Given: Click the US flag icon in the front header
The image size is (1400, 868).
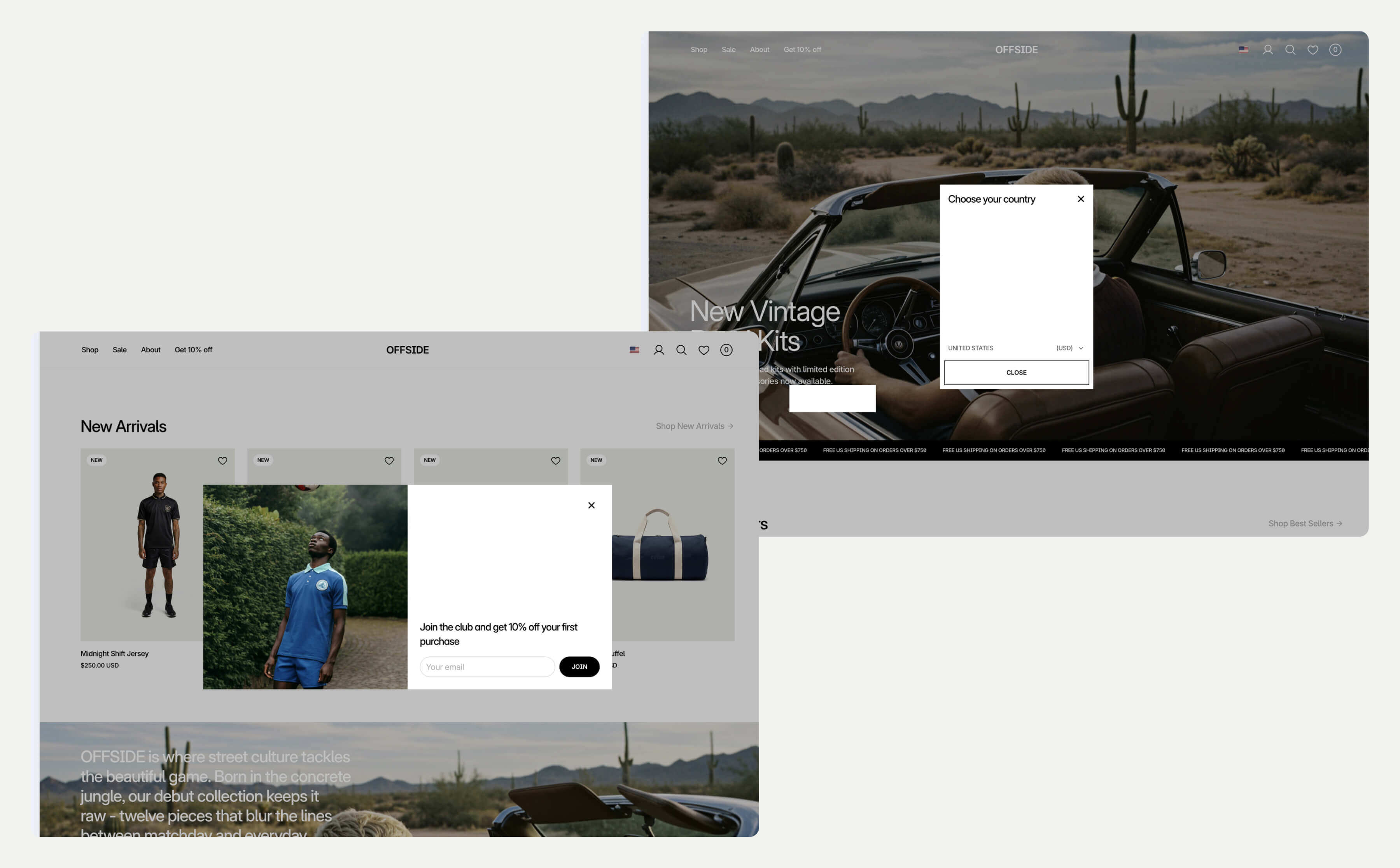Looking at the screenshot, I should click(x=634, y=350).
